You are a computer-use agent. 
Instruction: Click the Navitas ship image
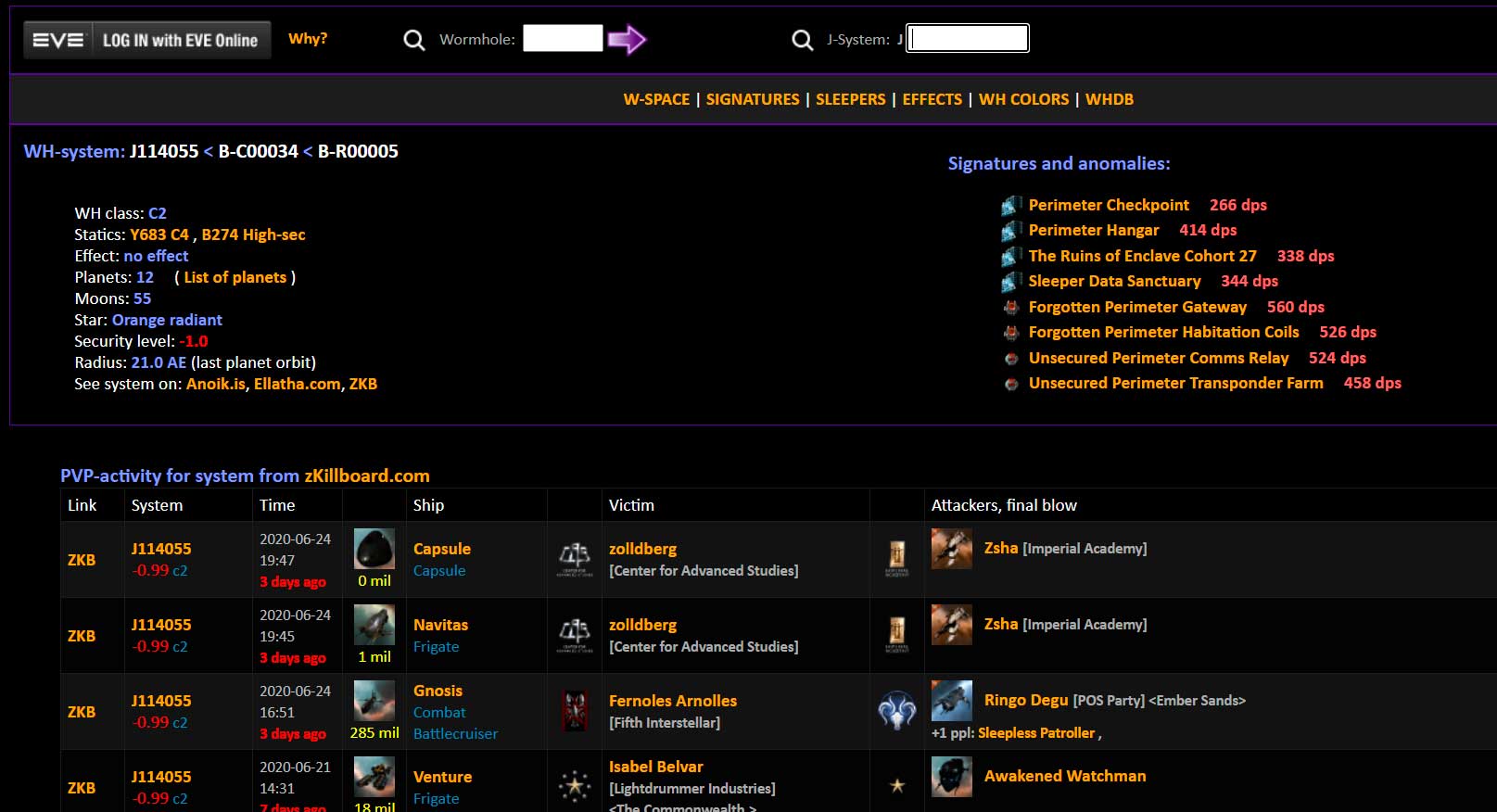(x=374, y=625)
